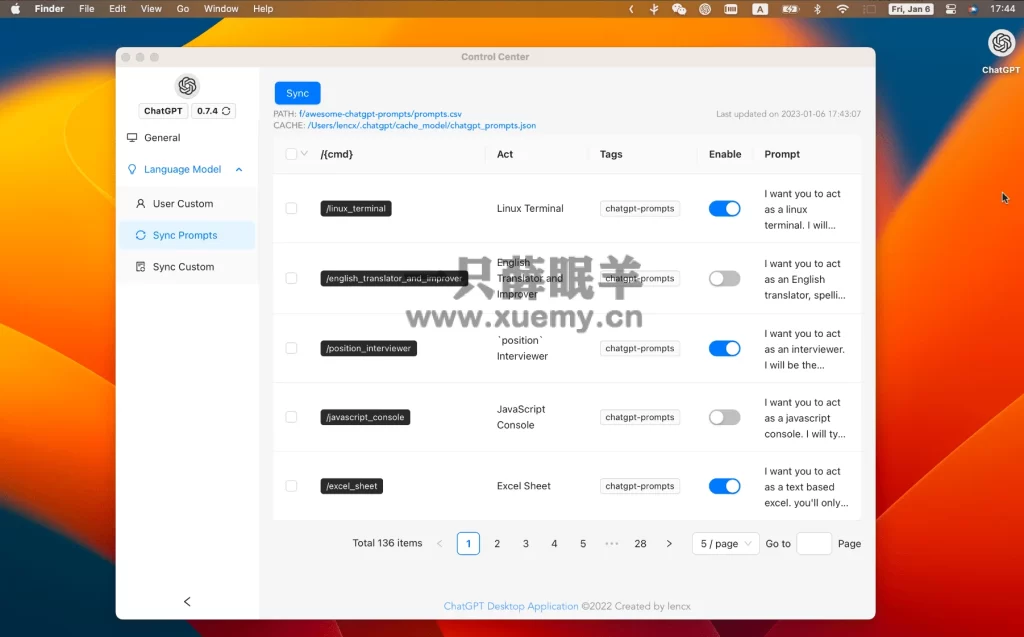Click the WeChat menu bar icon
Viewport: 1024px width, 637px height.
pos(679,9)
